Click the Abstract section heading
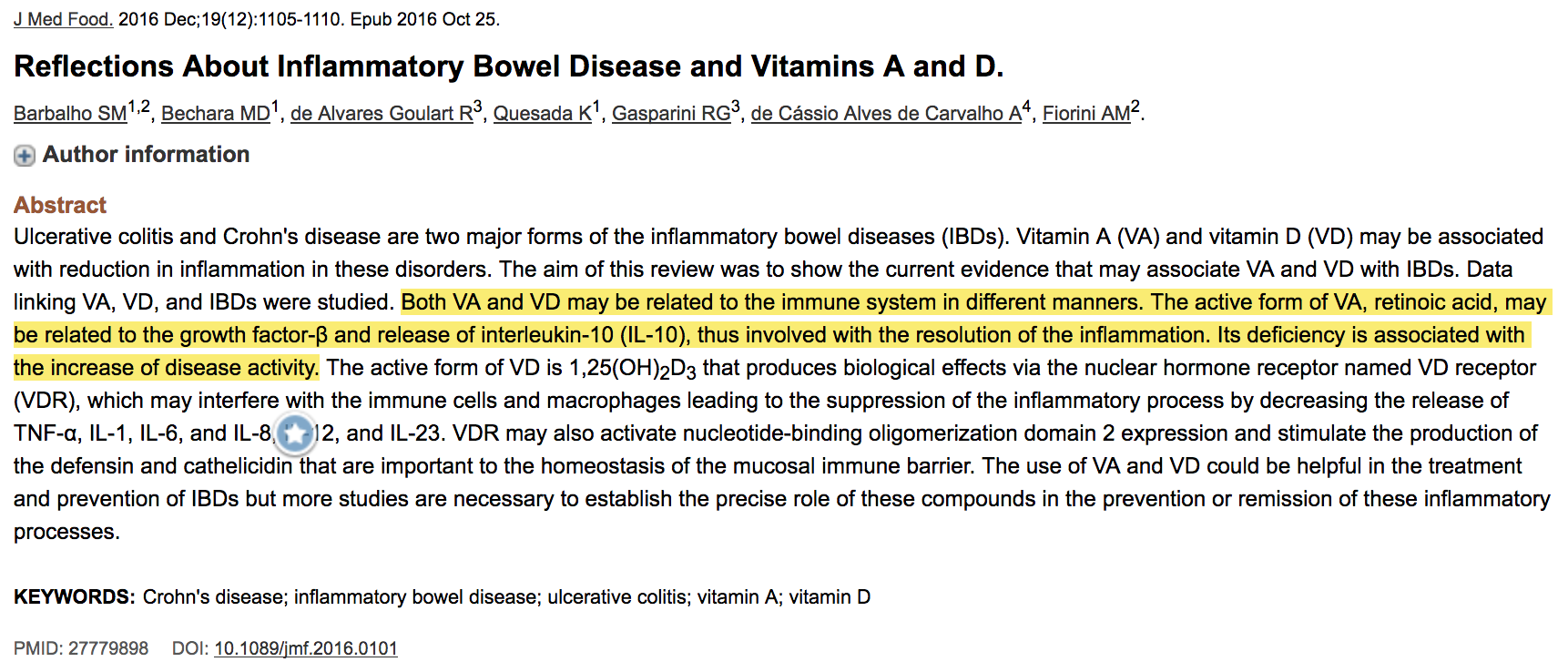The image size is (1568, 672). [x=60, y=205]
